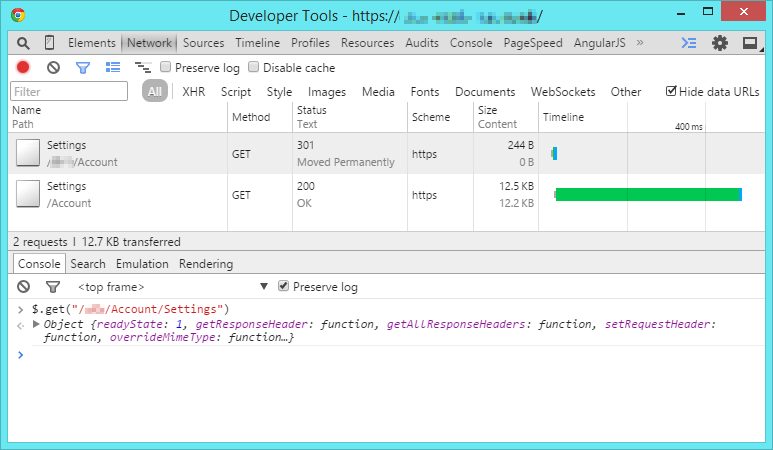Click the console filter funnel icon
Screen dimensions: 773x450
click(x=53, y=286)
